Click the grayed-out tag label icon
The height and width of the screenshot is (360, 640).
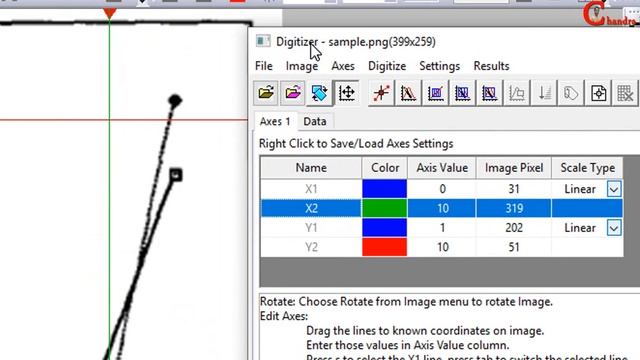click(x=571, y=93)
